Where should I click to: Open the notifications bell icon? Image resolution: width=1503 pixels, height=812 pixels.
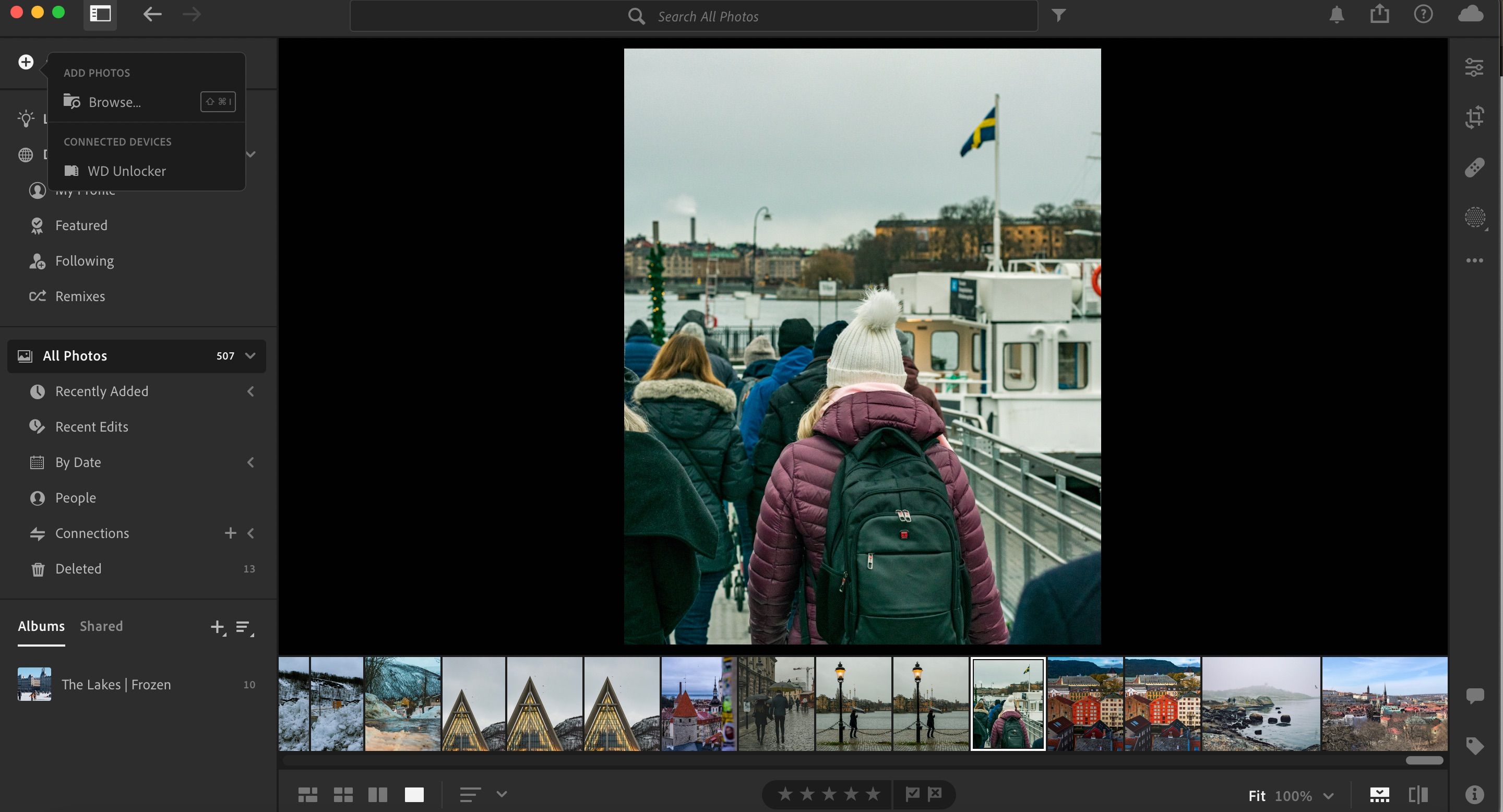[1335, 15]
